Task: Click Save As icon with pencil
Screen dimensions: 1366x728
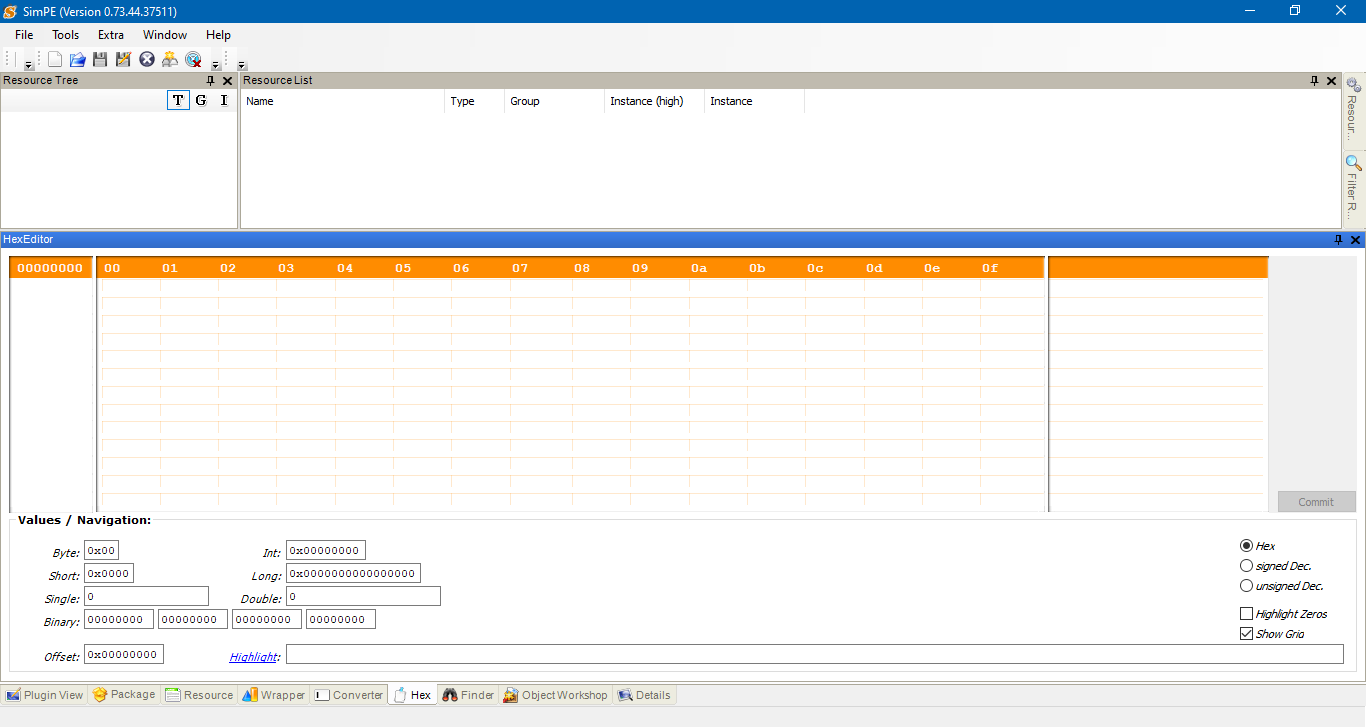Action: [x=123, y=59]
